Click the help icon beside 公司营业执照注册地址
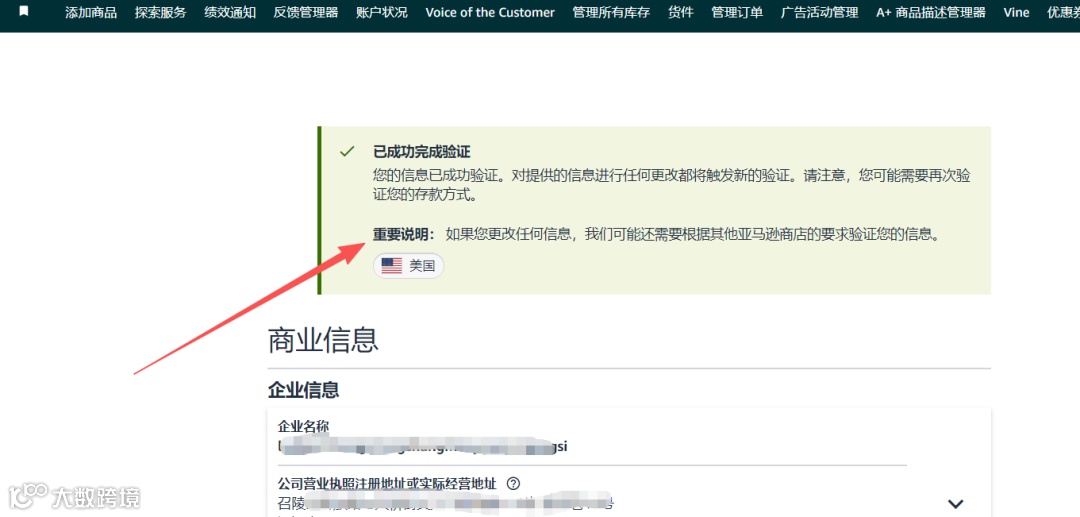Screen dimensions: 1080x517 [x=512, y=483]
